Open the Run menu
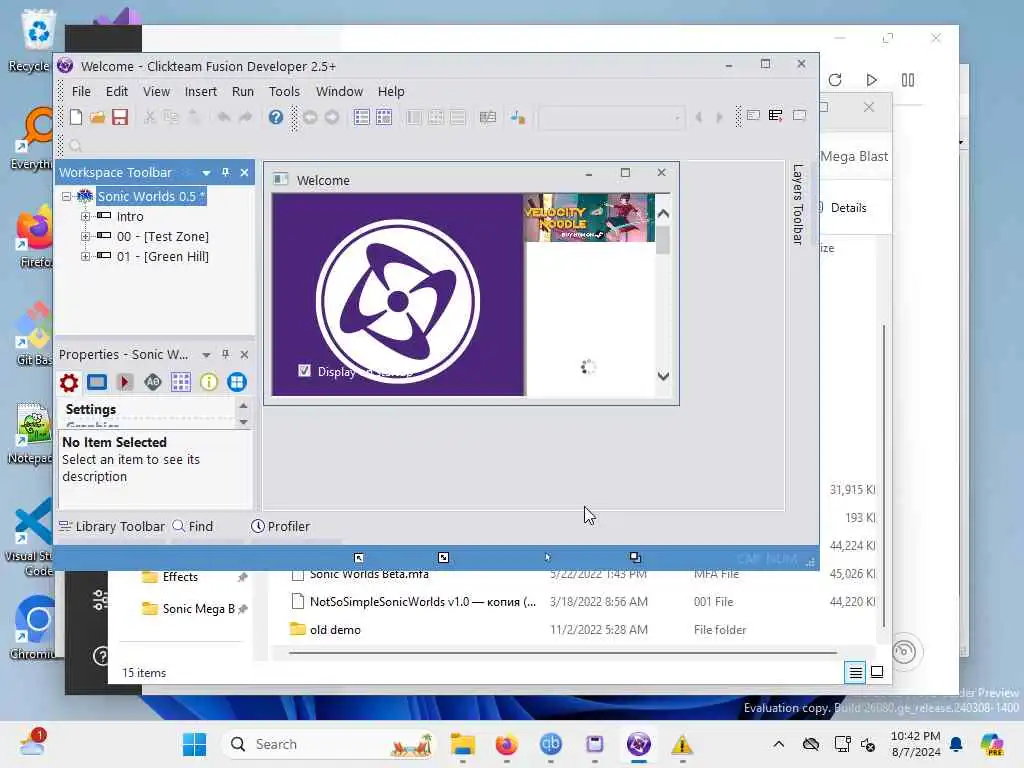The height and width of the screenshot is (768, 1024). (243, 91)
